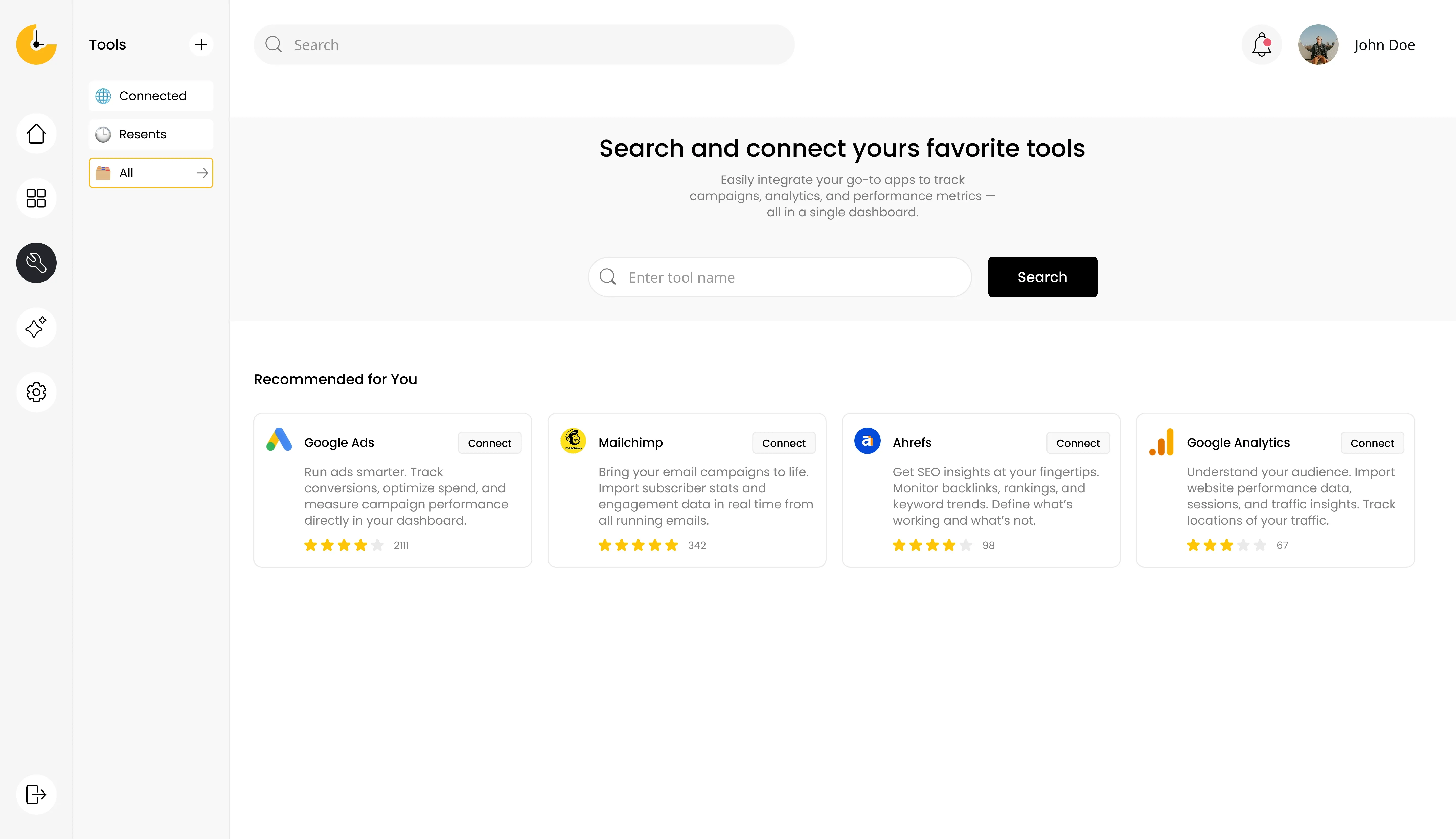
Task: Click the logout icon
Action: click(x=36, y=794)
